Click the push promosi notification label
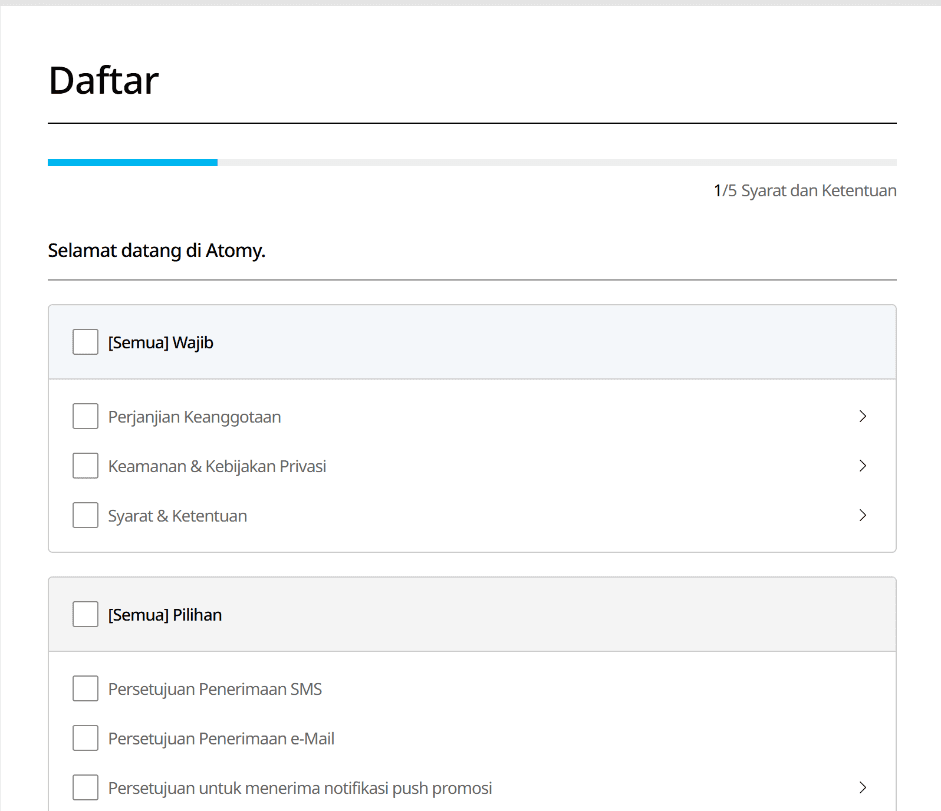Image resolution: width=941 pixels, height=811 pixels. [x=300, y=788]
